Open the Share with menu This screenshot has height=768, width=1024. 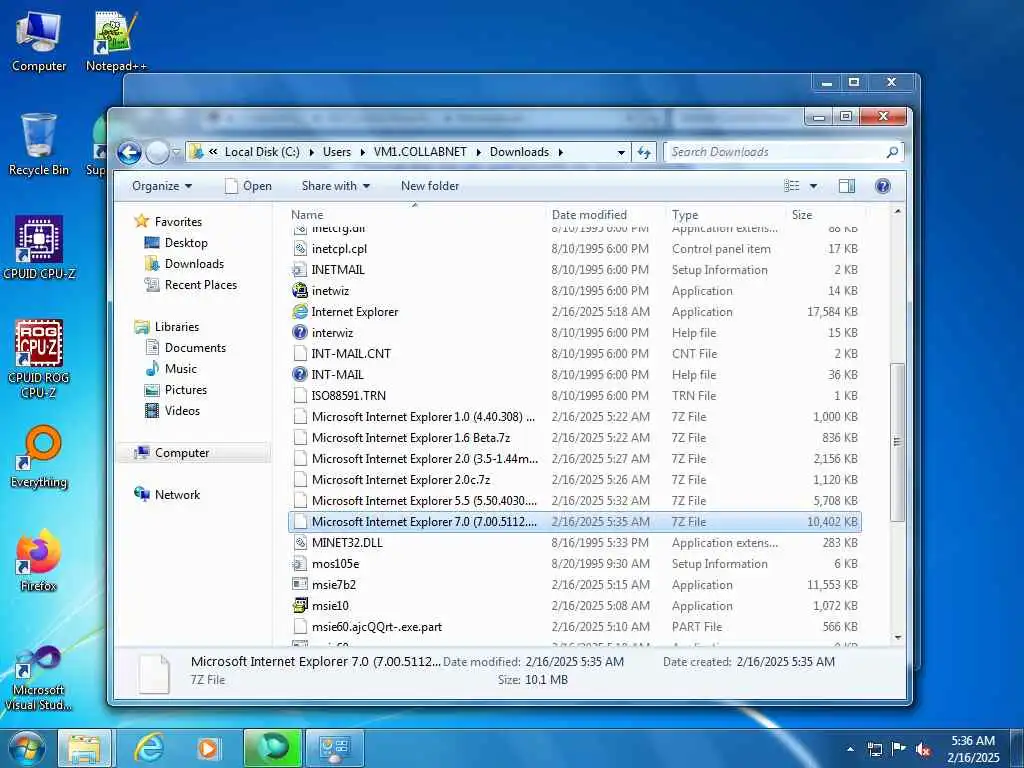click(x=336, y=186)
